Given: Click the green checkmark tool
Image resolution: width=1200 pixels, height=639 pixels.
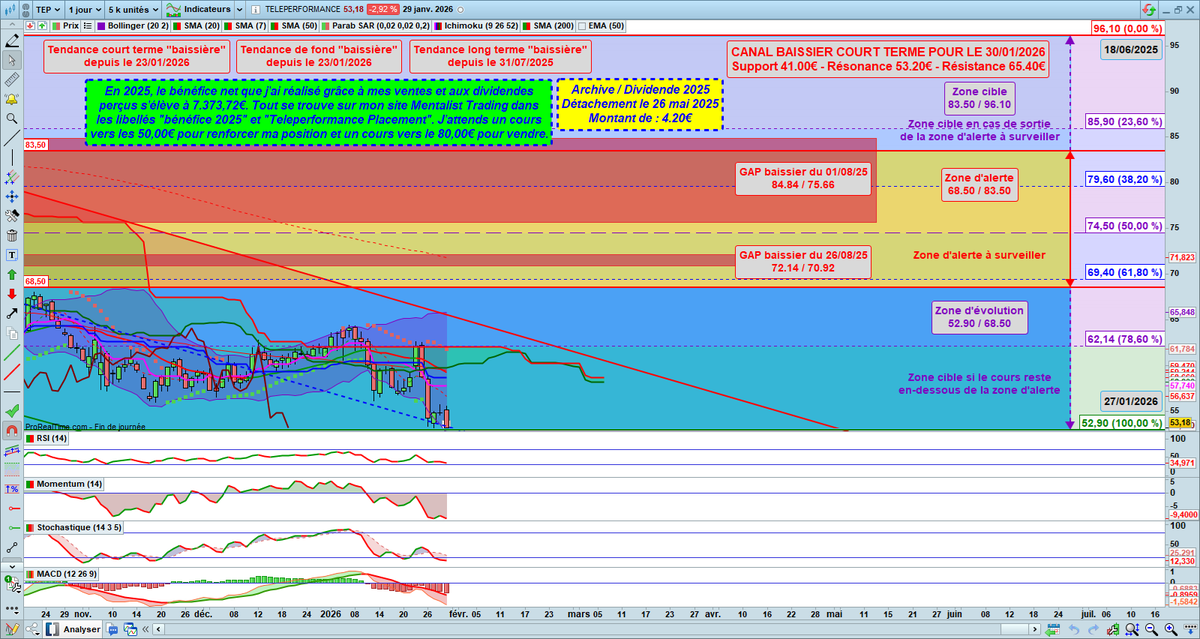Looking at the screenshot, I should coord(12,411).
